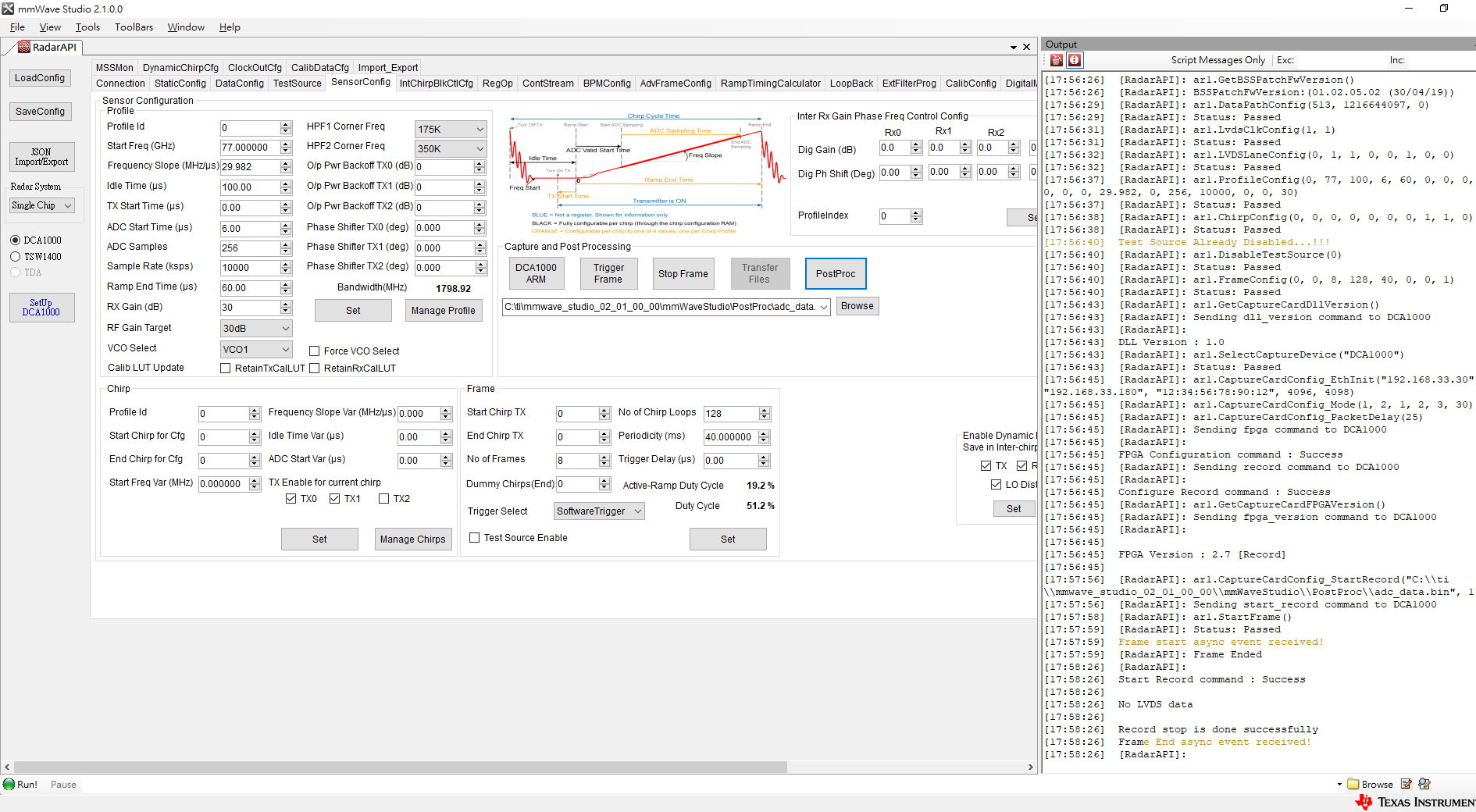The width and height of the screenshot is (1476, 812).
Task: Click the SetUp DCA1000 button
Action: (x=41, y=308)
